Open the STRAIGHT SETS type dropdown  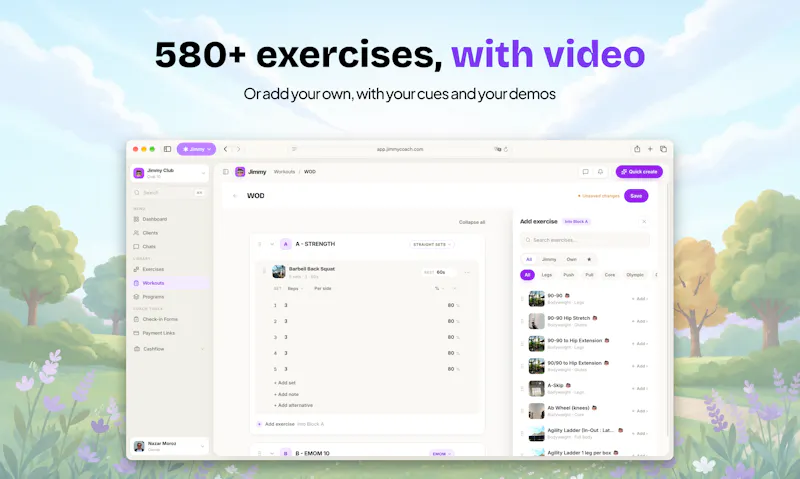(432, 245)
